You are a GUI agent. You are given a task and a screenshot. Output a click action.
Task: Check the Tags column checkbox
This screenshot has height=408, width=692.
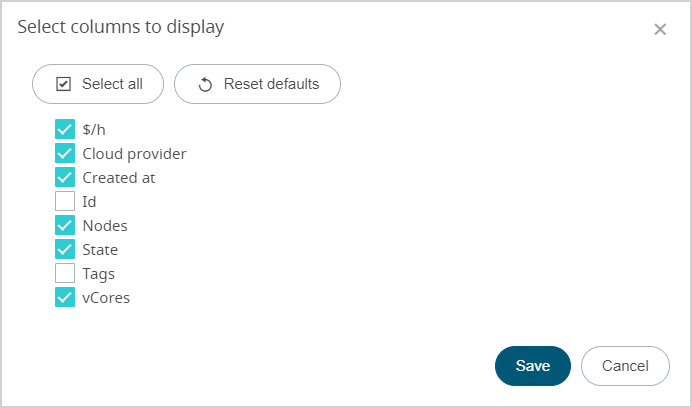pos(65,273)
